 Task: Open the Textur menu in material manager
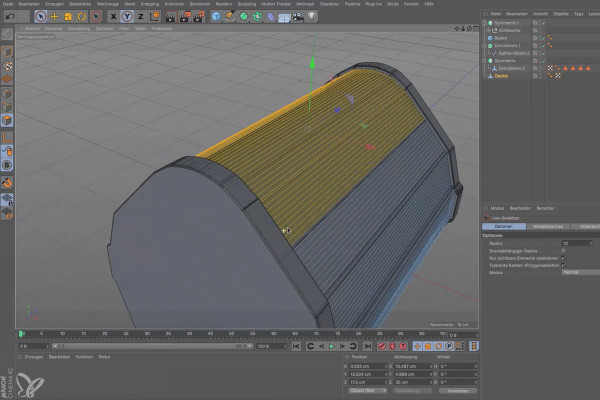click(x=104, y=357)
